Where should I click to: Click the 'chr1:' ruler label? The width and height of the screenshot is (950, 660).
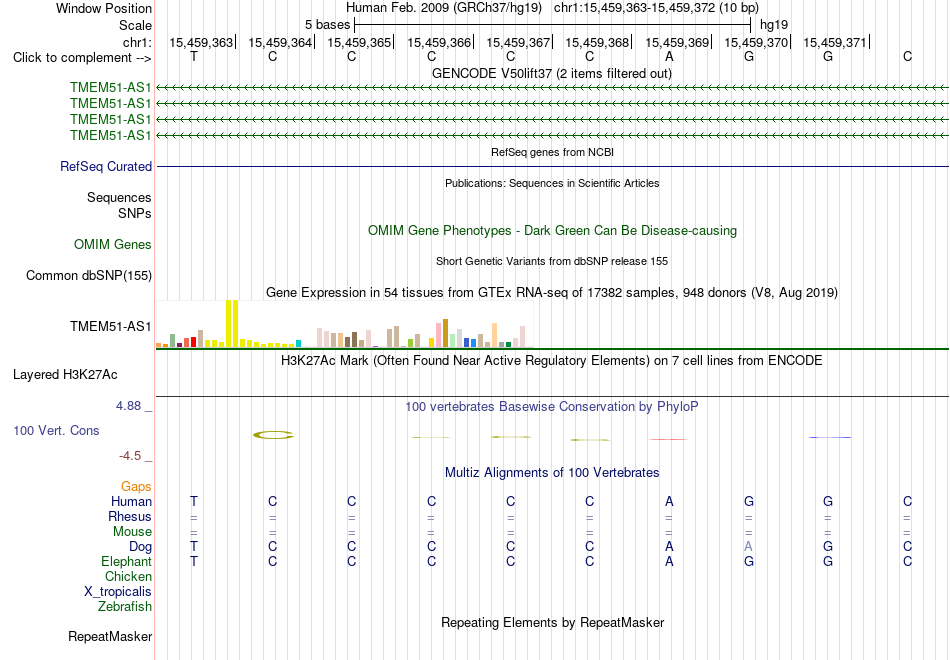[138, 42]
